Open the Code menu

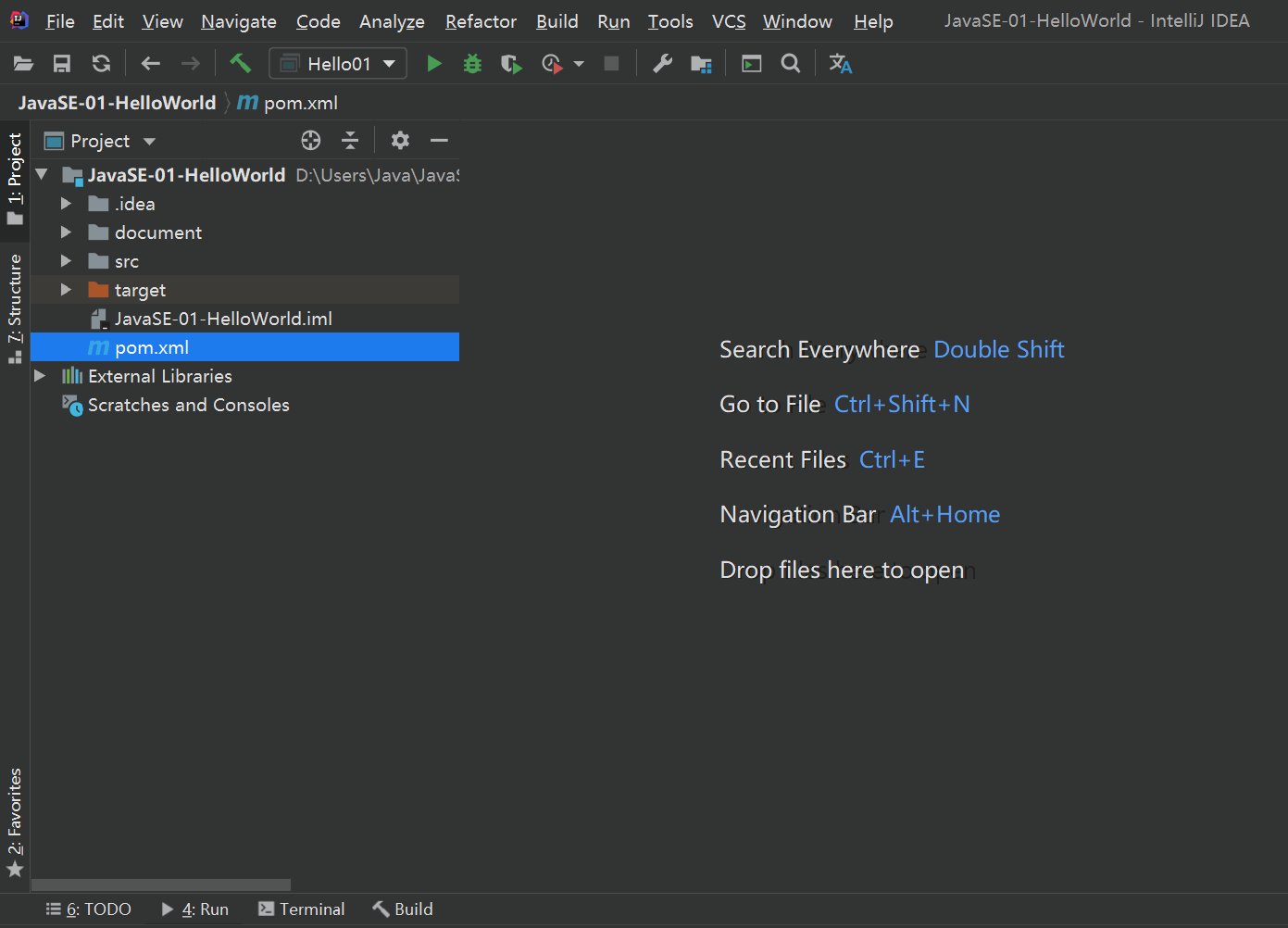(319, 21)
